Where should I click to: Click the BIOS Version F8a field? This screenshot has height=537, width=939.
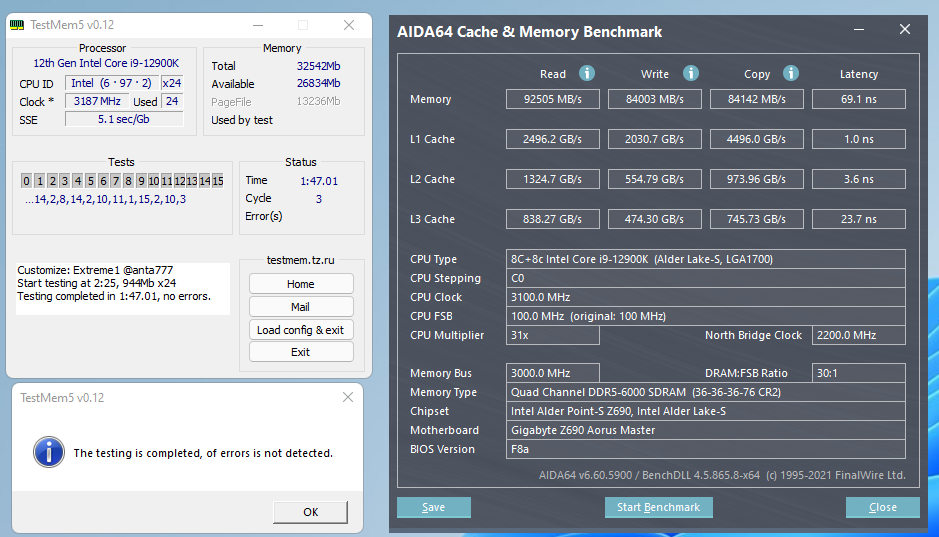coord(705,449)
